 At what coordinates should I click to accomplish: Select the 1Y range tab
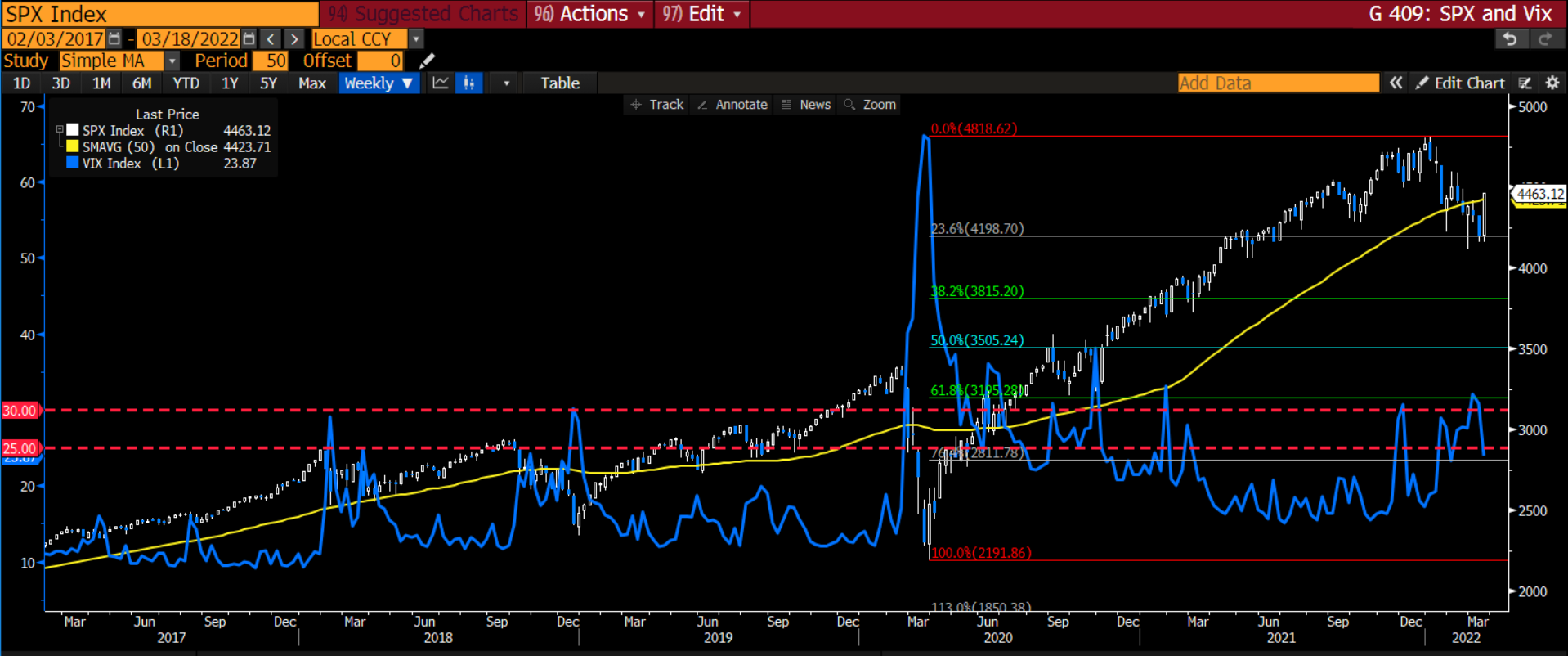[230, 83]
